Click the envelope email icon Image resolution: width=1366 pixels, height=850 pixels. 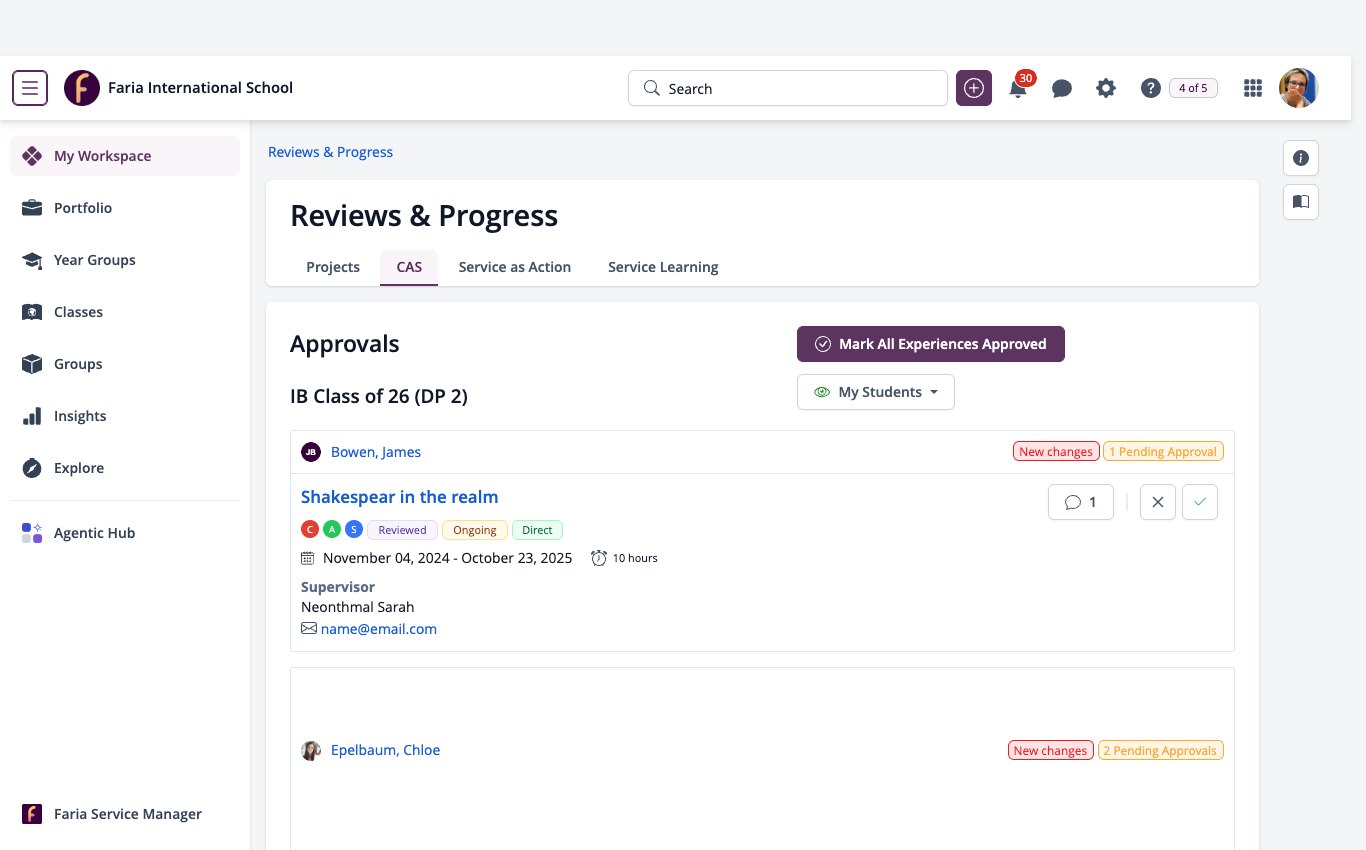point(309,629)
